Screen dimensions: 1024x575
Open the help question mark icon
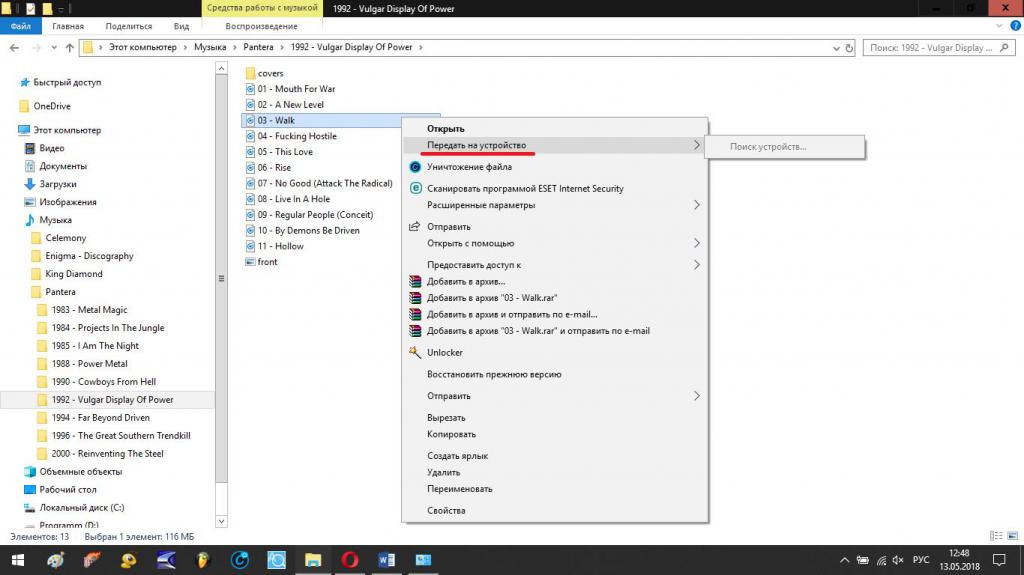[1015, 26]
